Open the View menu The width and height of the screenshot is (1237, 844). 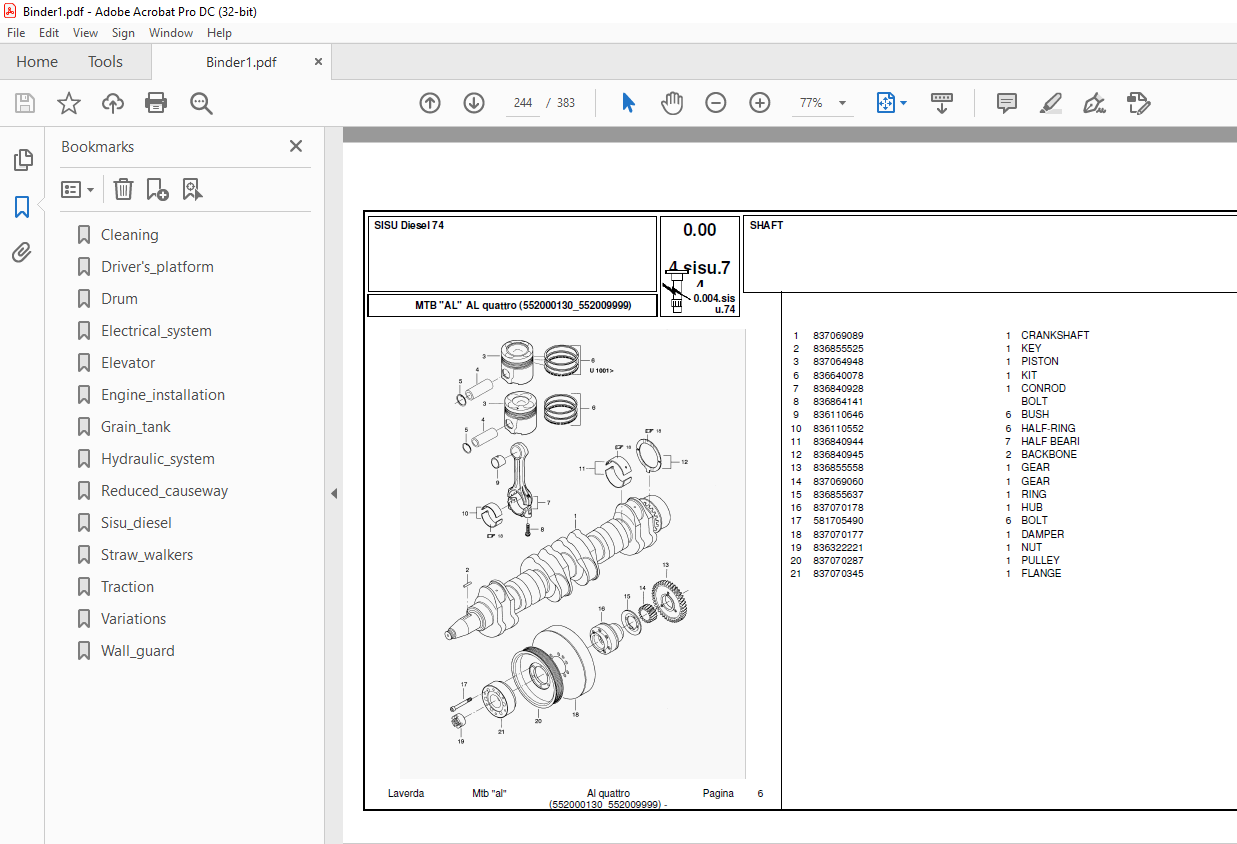tap(86, 33)
